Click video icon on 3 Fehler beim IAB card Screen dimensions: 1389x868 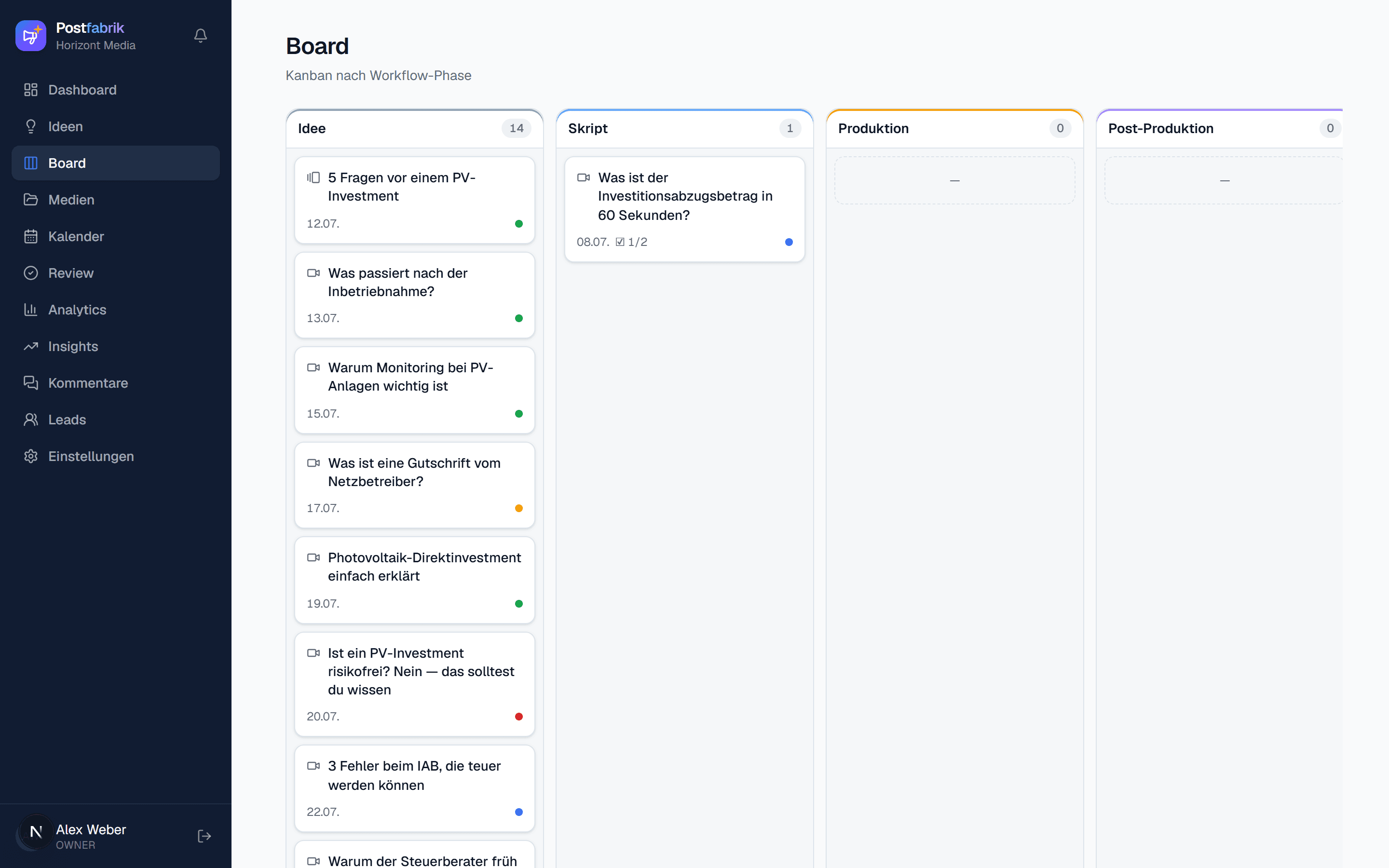click(313, 766)
